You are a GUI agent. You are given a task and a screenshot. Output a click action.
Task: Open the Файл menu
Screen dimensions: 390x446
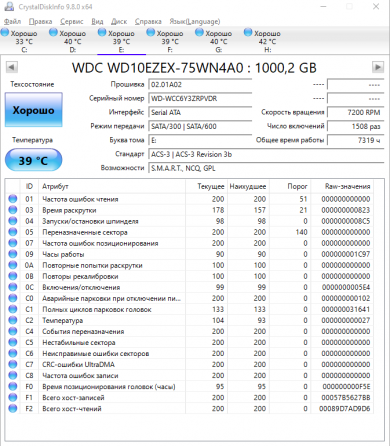point(12,22)
